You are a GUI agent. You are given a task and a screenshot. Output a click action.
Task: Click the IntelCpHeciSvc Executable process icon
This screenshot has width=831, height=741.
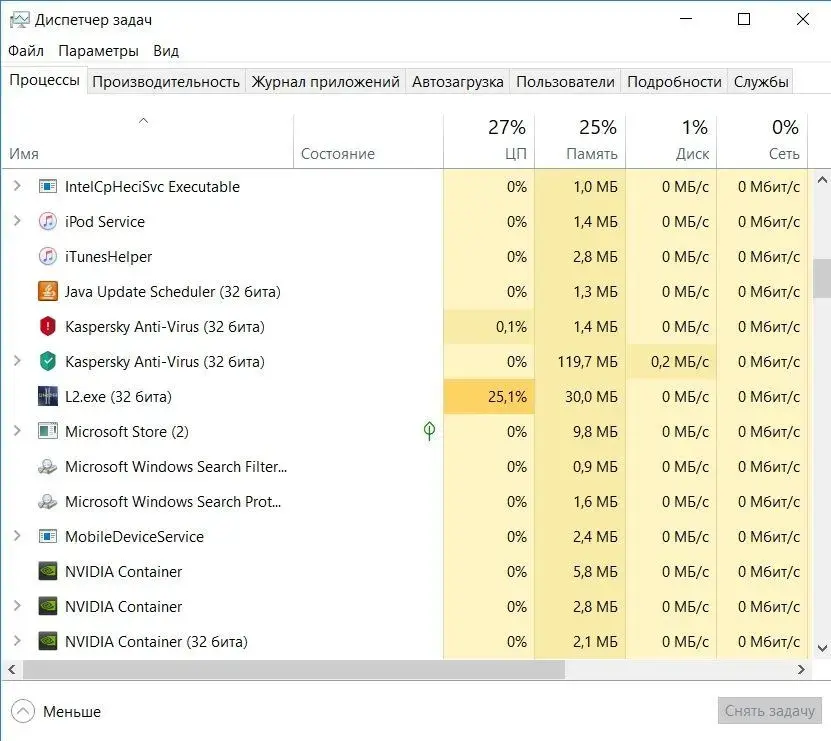[x=48, y=187]
